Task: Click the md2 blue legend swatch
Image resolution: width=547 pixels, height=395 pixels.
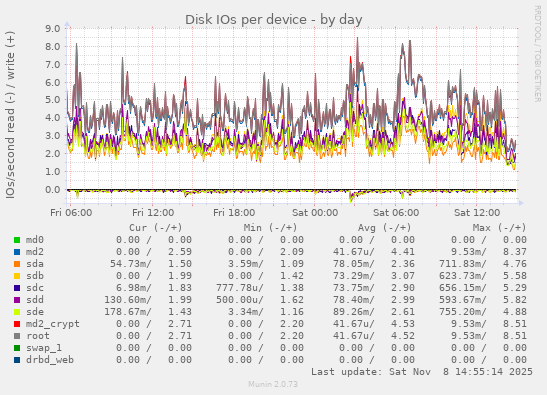Action: pos(17,252)
